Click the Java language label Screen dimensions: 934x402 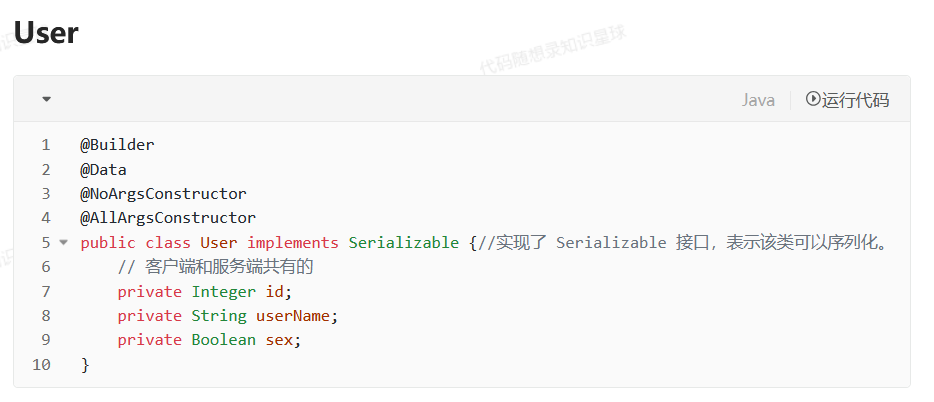[758, 99]
